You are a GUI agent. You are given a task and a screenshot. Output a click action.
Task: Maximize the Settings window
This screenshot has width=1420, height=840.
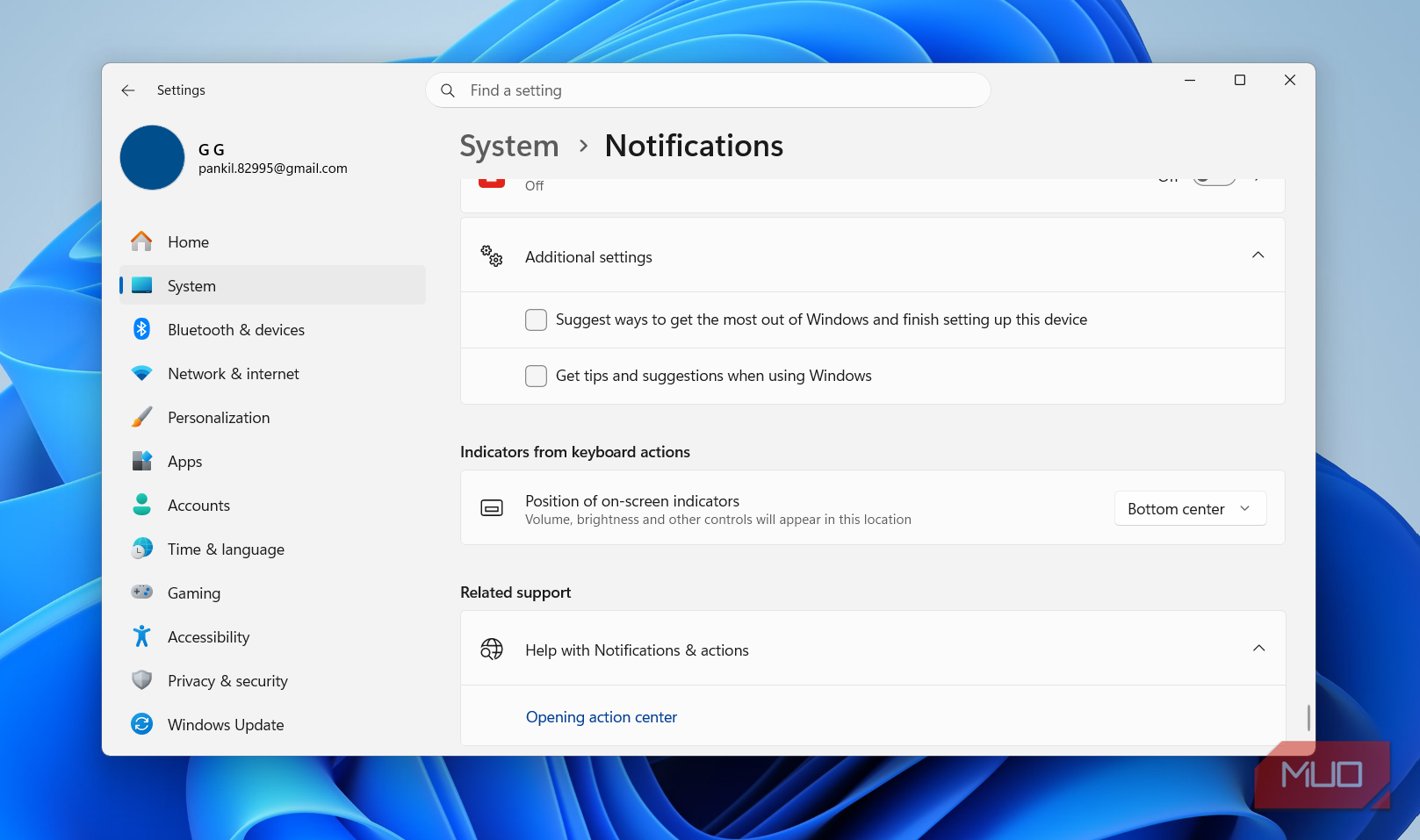[x=1240, y=80]
